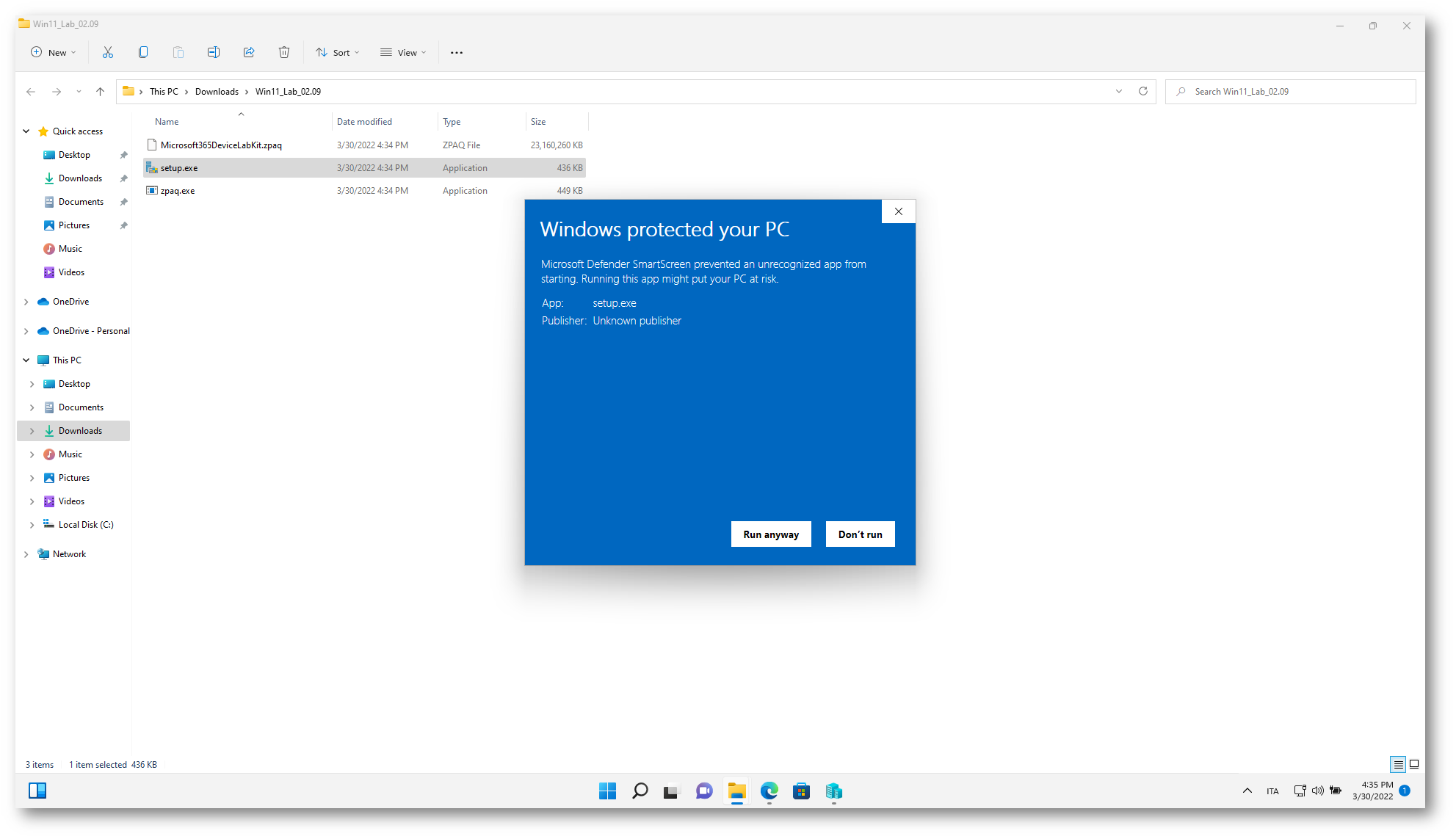Expand the OneDrive tree node
This screenshot has height=839, width=1456.
pyautogui.click(x=26, y=302)
